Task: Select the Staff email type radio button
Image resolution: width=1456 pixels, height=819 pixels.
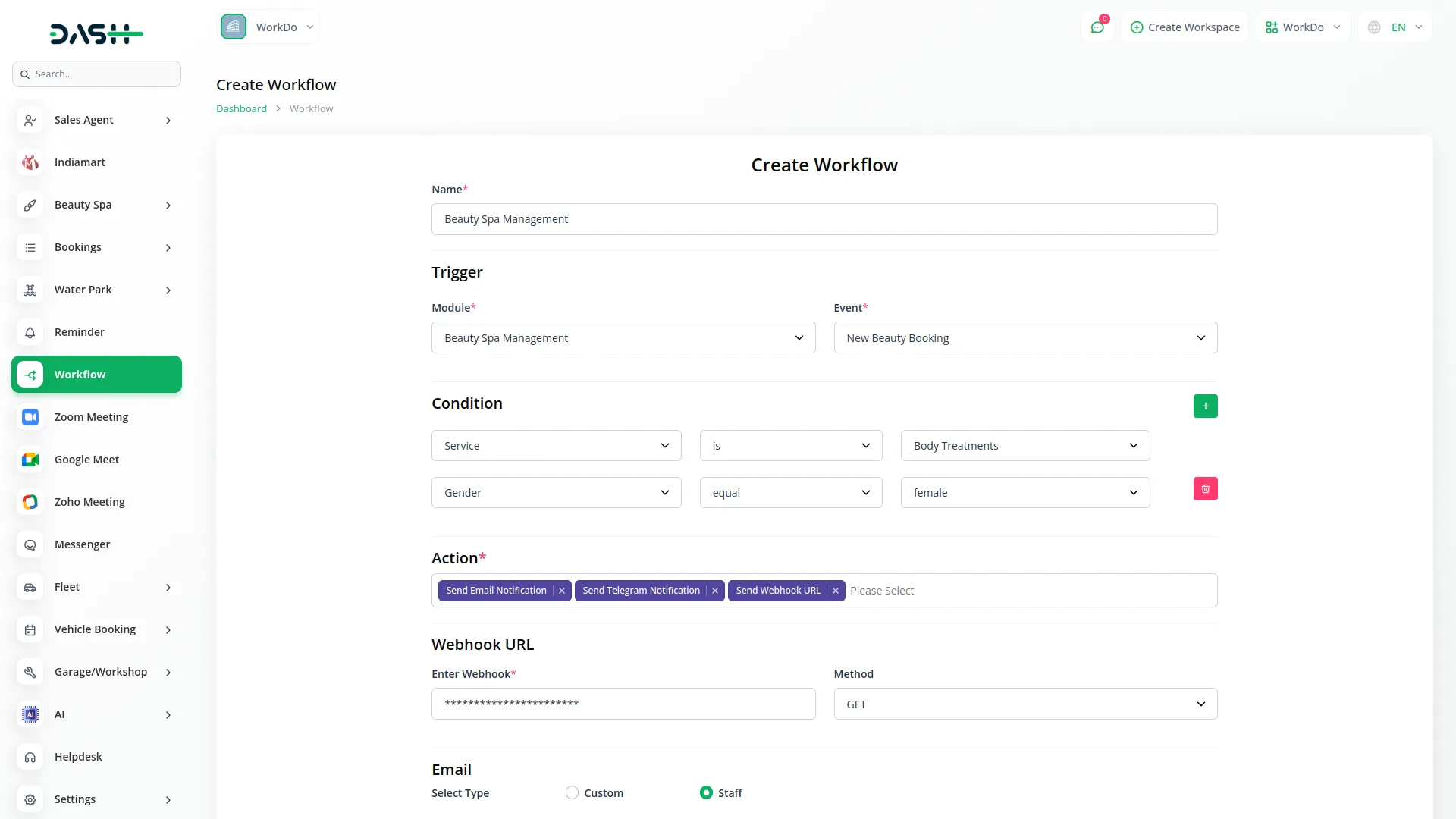Action: [x=705, y=792]
